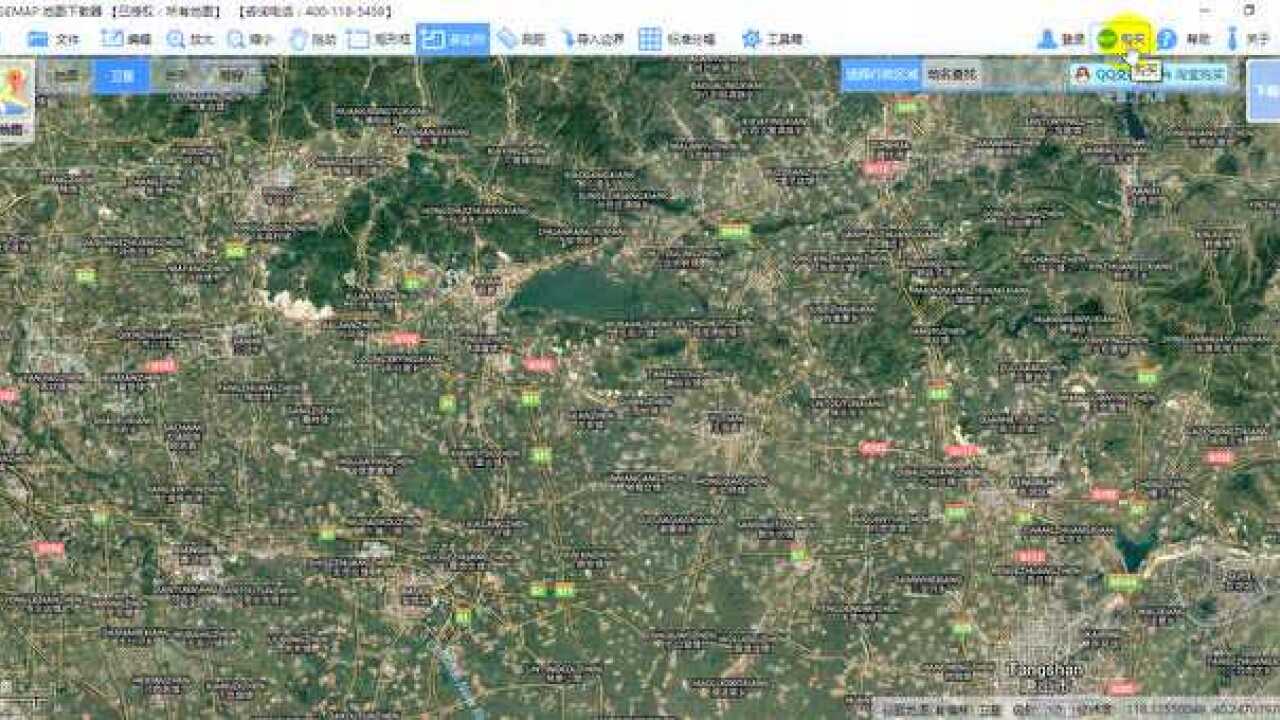Open the 文件 (File) menu in toolbar
Viewport: 1280px width, 720px height.
point(54,40)
